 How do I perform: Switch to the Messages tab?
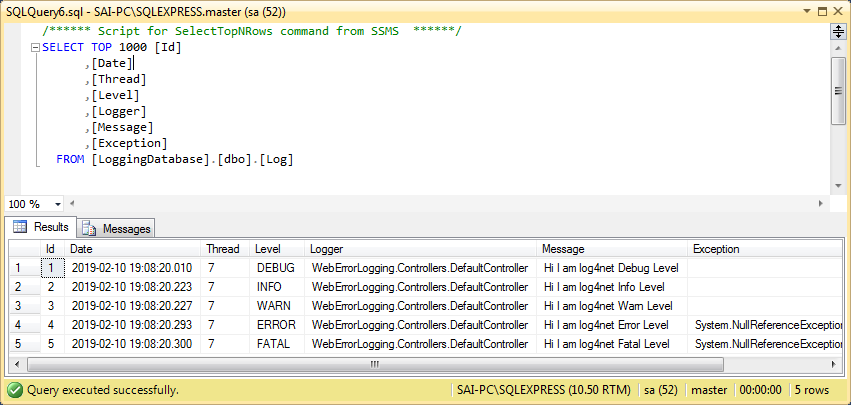click(x=117, y=229)
